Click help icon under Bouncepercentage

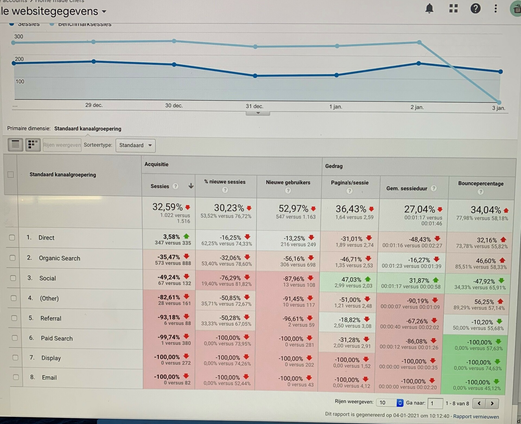point(480,192)
